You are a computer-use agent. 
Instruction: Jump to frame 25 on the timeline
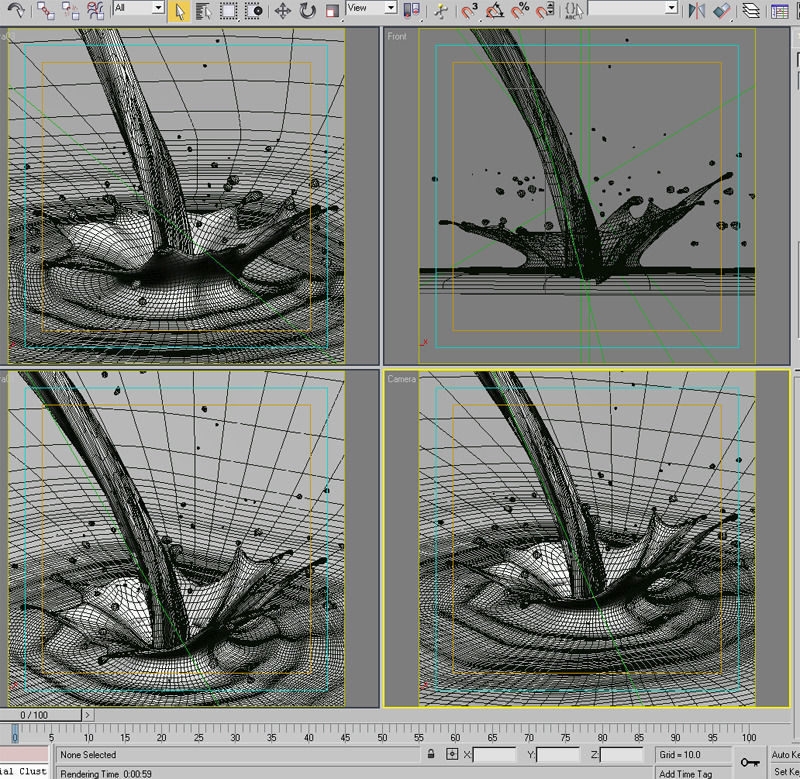[x=198, y=737]
